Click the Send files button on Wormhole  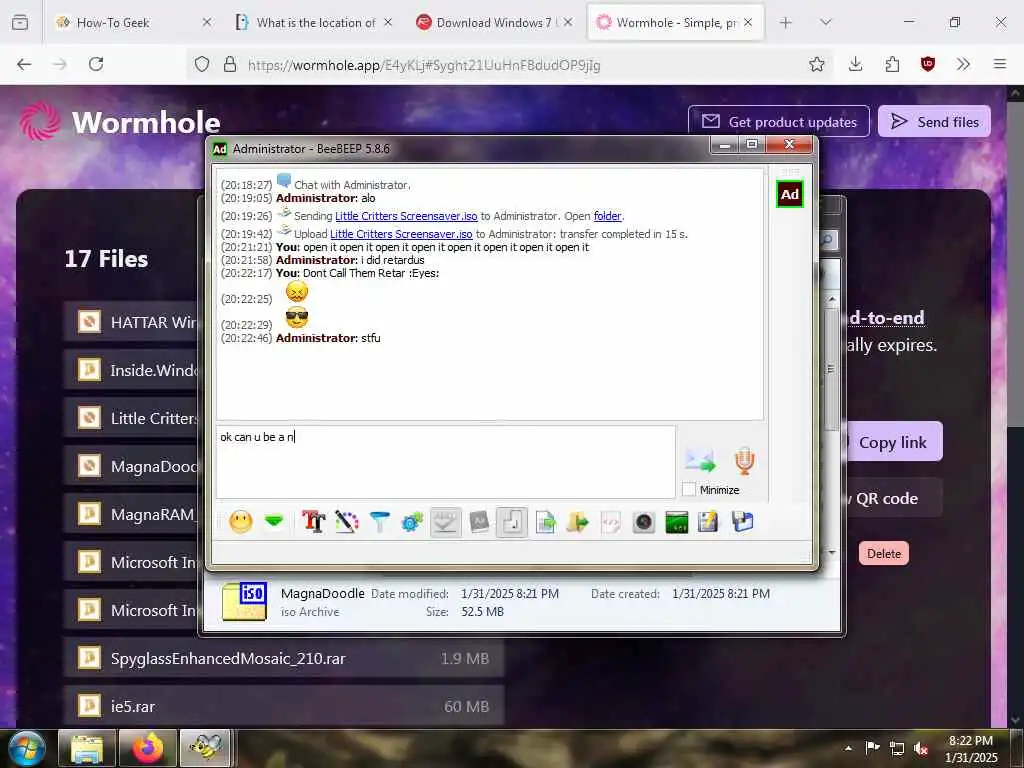(x=934, y=121)
